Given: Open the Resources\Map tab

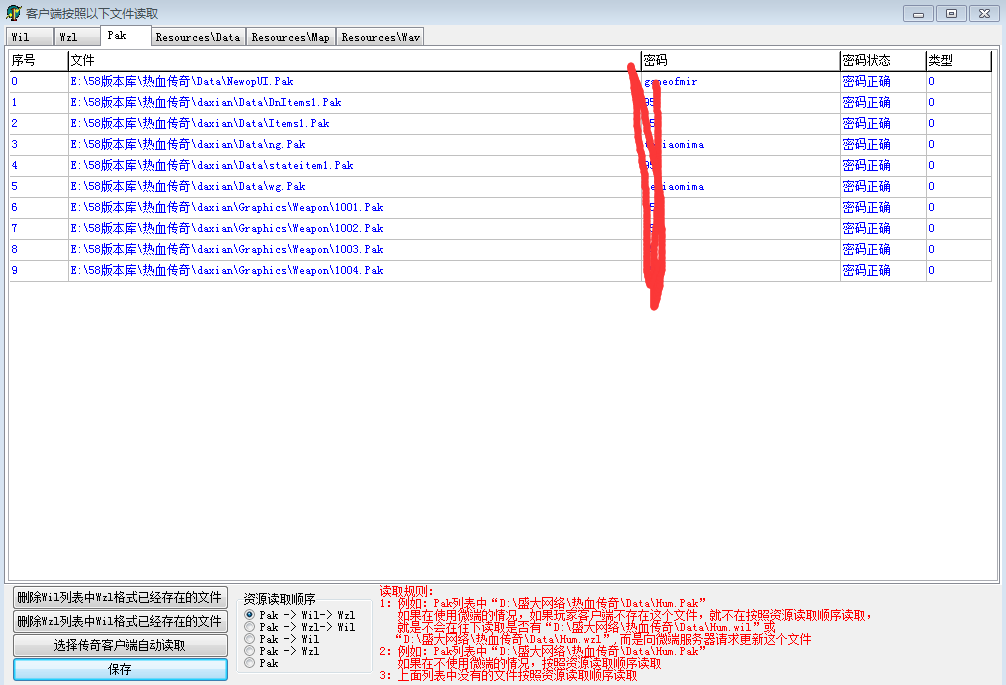Looking at the screenshot, I should (290, 37).
